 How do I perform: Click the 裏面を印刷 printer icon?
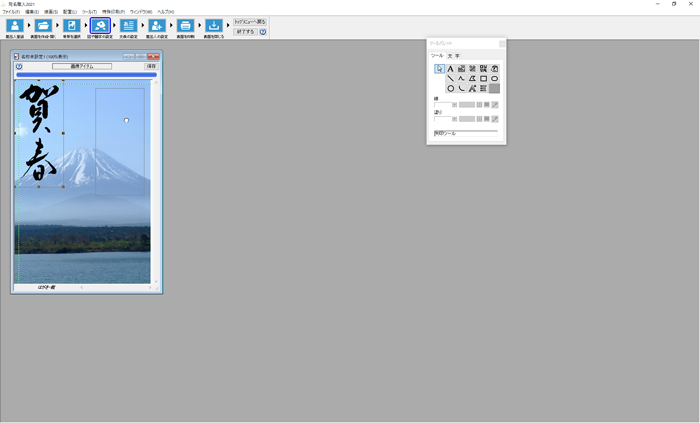[185, 27]
